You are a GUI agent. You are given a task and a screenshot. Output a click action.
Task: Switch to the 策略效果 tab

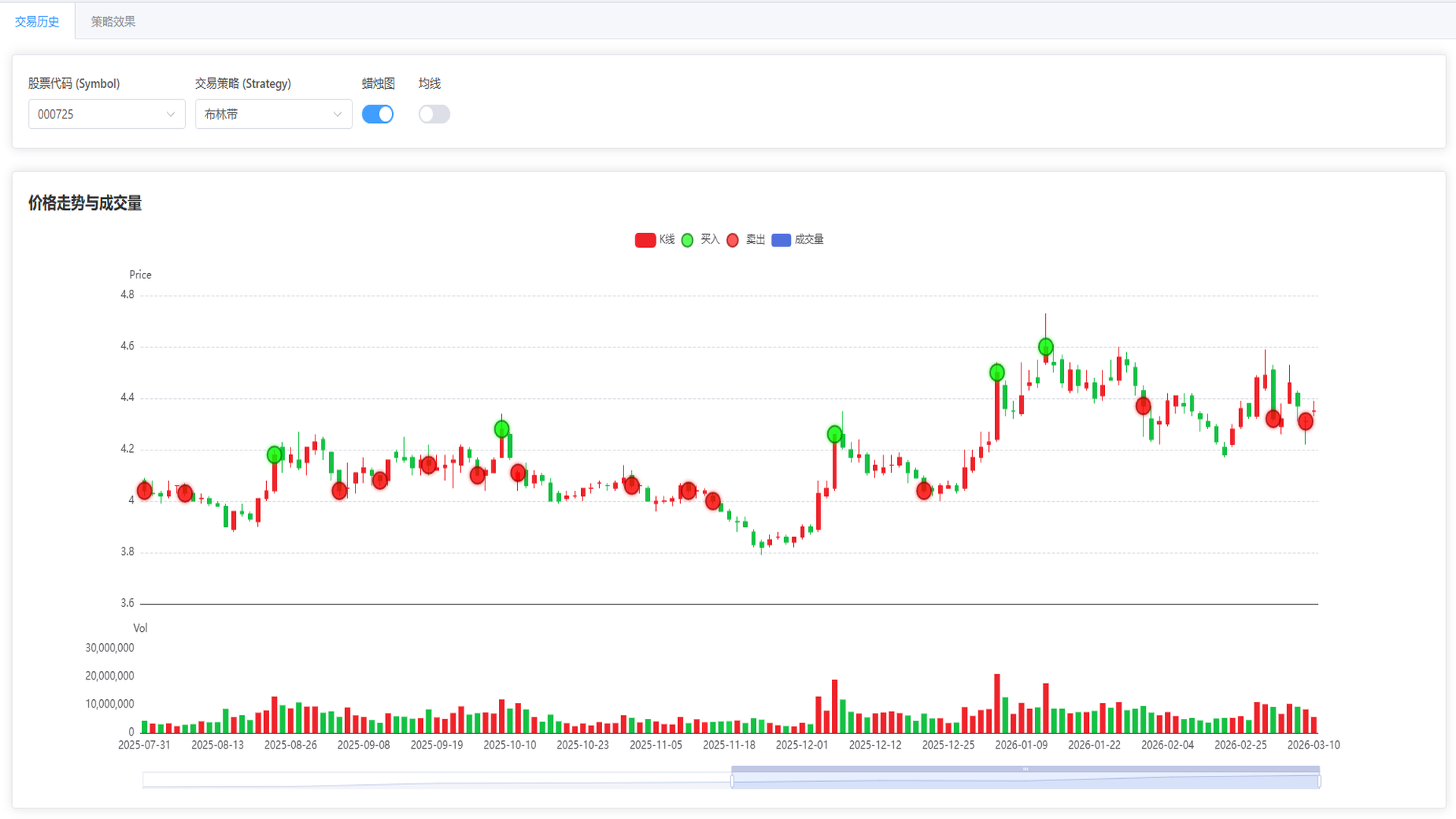coord(113,21)
